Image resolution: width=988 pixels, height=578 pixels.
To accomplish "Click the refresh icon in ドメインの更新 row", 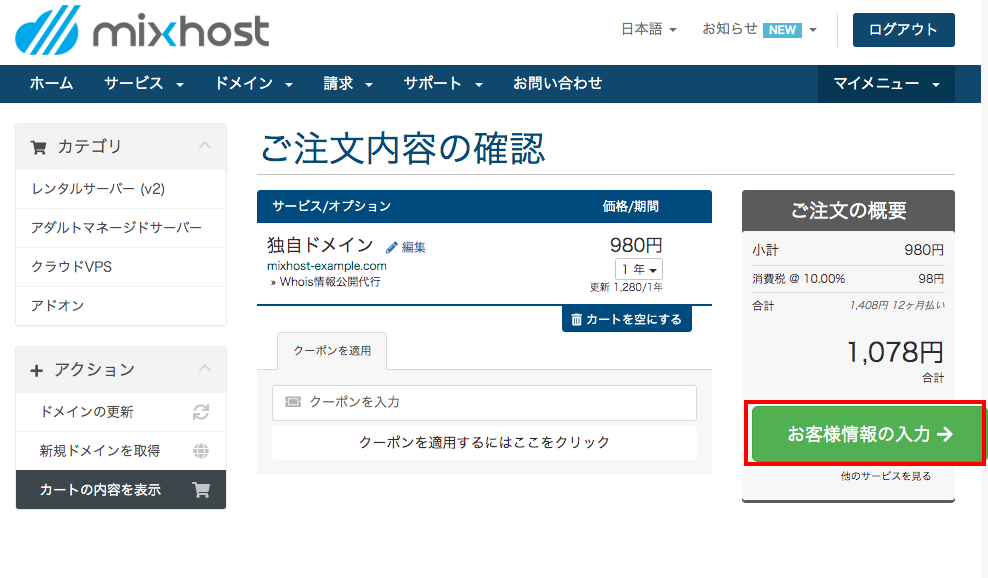I will pos(200,412).
